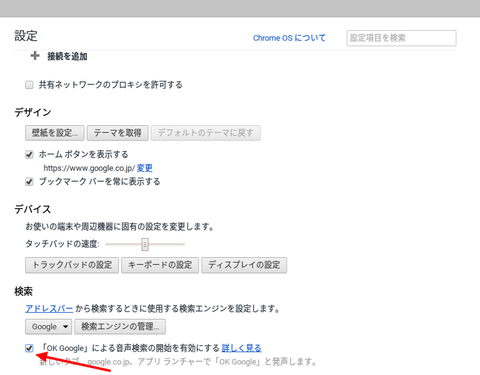The width and height of the screenshot is (480, 375).
Task: Select the デバイス section heading
Action: tap(33, 209)
